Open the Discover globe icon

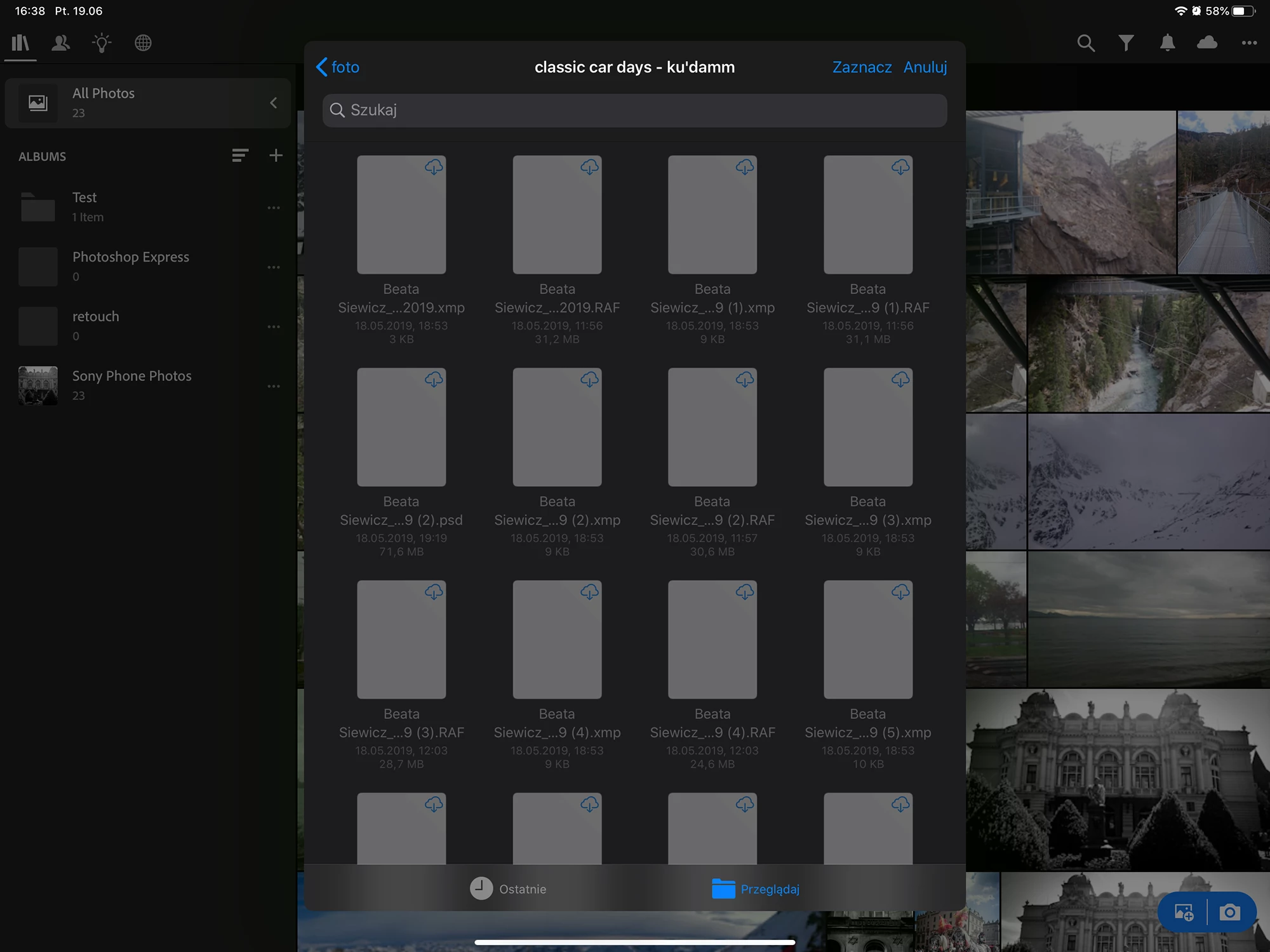point(143,43)
